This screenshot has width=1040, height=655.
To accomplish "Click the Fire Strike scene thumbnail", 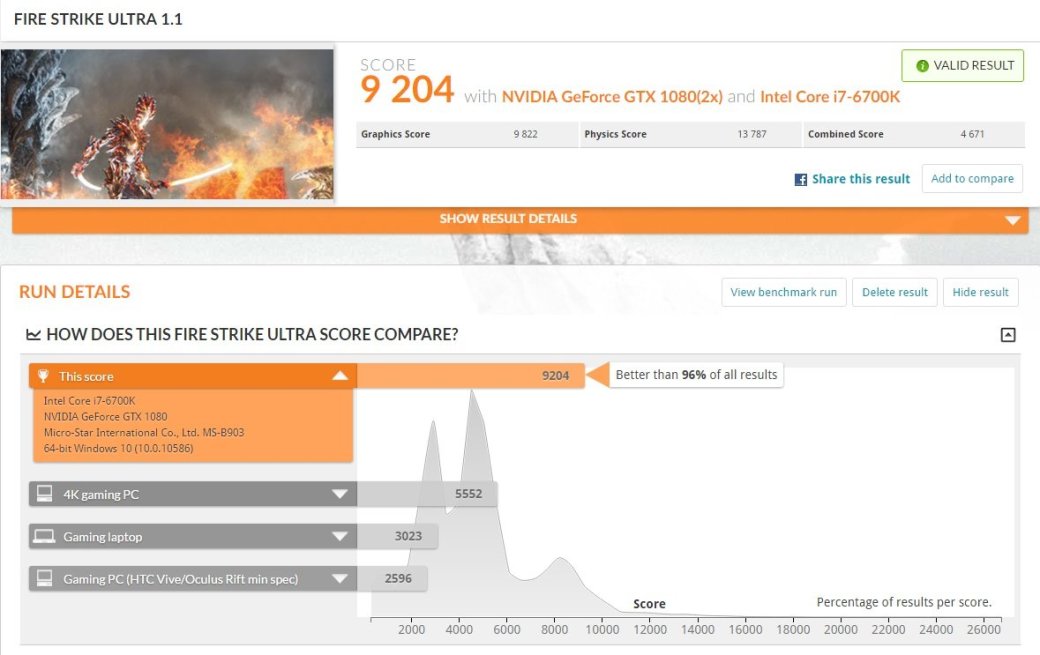I will coord(167,124).
